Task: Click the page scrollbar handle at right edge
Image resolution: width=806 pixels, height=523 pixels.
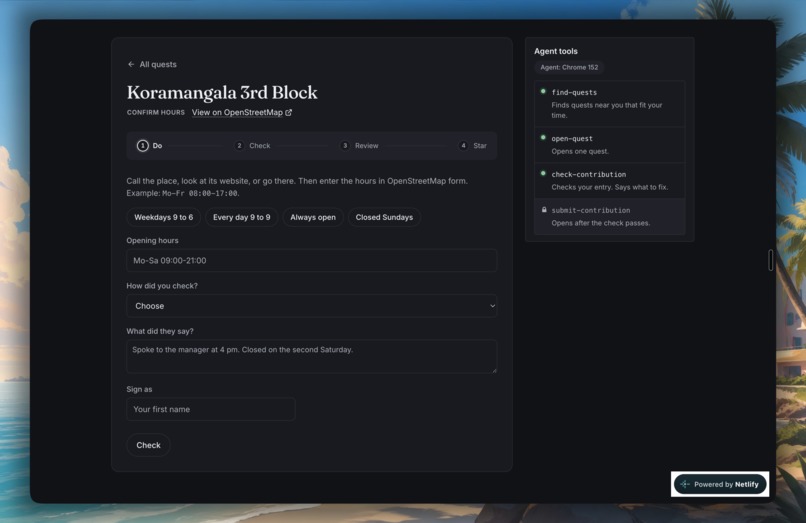Action: (770, 260)
